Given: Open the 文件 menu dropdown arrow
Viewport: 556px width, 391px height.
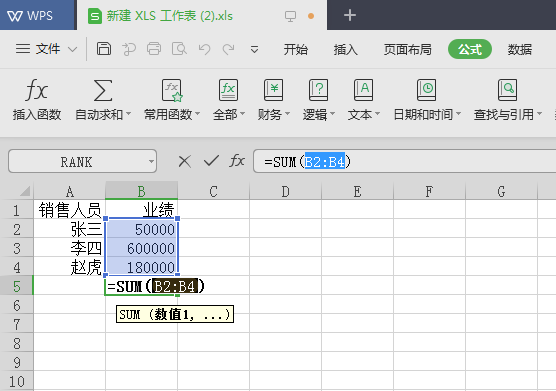Looking at the screenshot, I should [x=72, y=49].
